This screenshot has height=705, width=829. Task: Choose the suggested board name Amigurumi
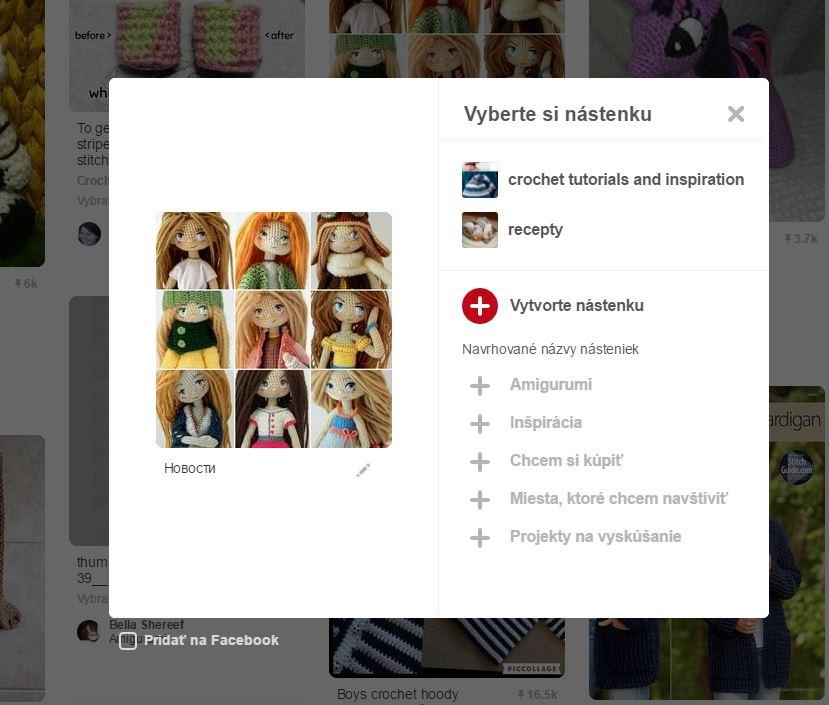click(550, 385)
